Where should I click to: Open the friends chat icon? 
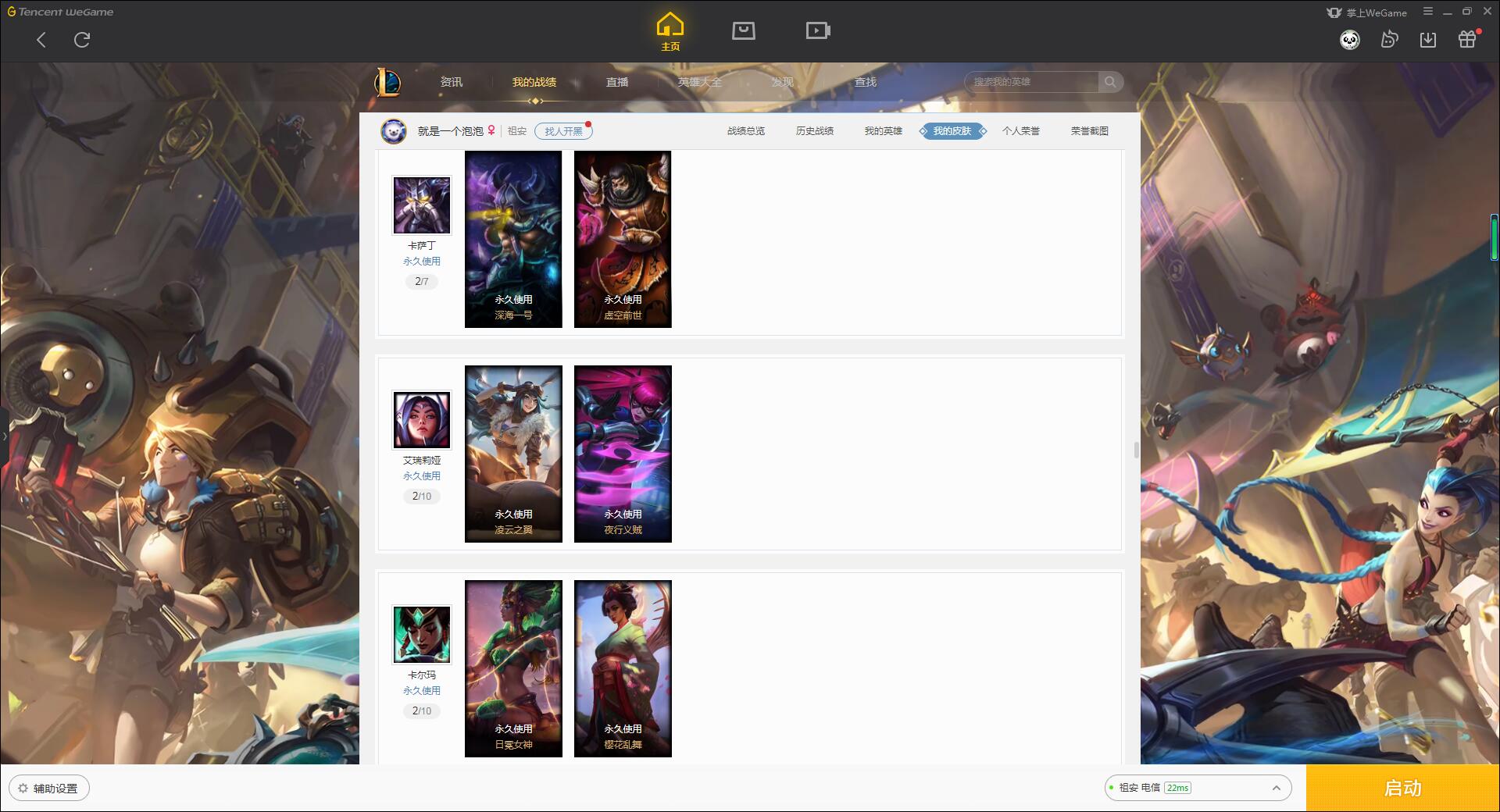tap(1389, 39)
